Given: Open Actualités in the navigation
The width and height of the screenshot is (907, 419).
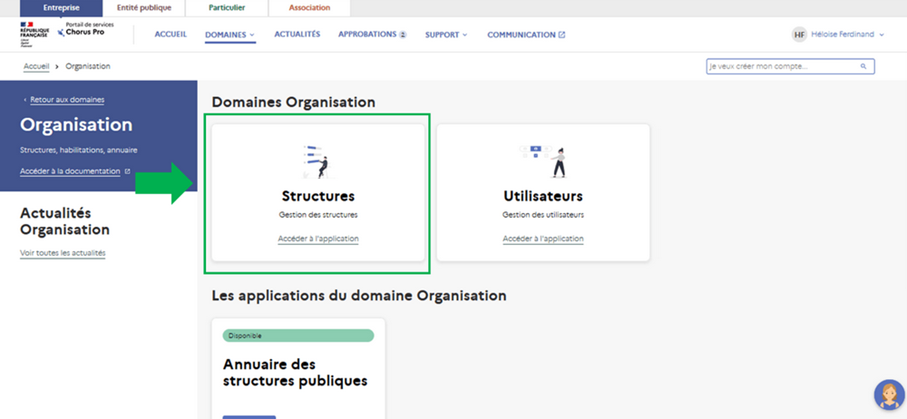Looking at the screenshot, I should pos(297,34).
